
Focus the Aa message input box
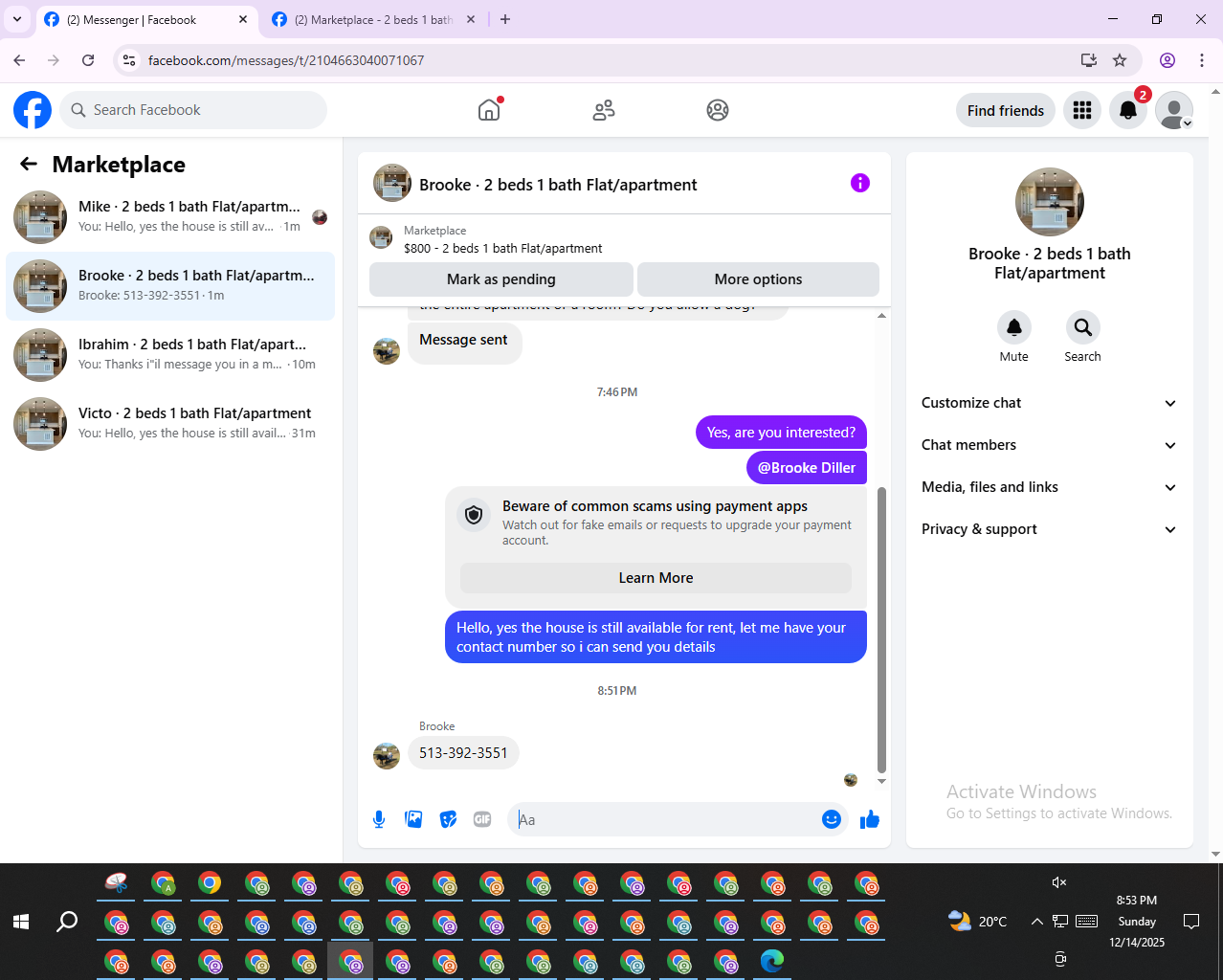coord(665,819)
